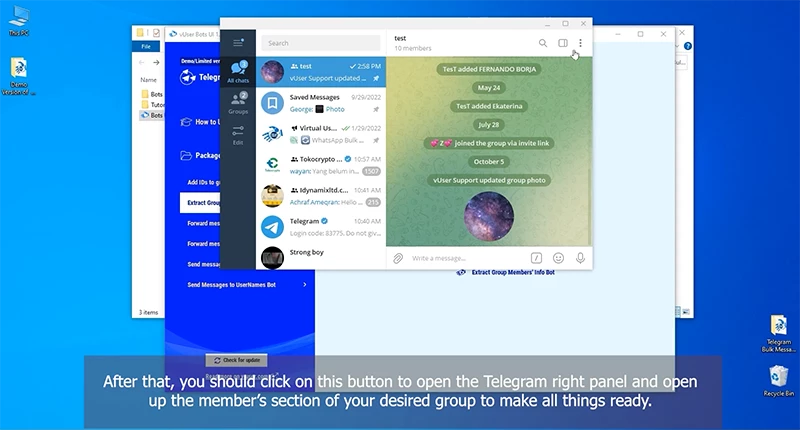Open the Bots folder in File Explorer
This screenshot has width=800, height=430.
pyautogui.click(x=152, y=94)
